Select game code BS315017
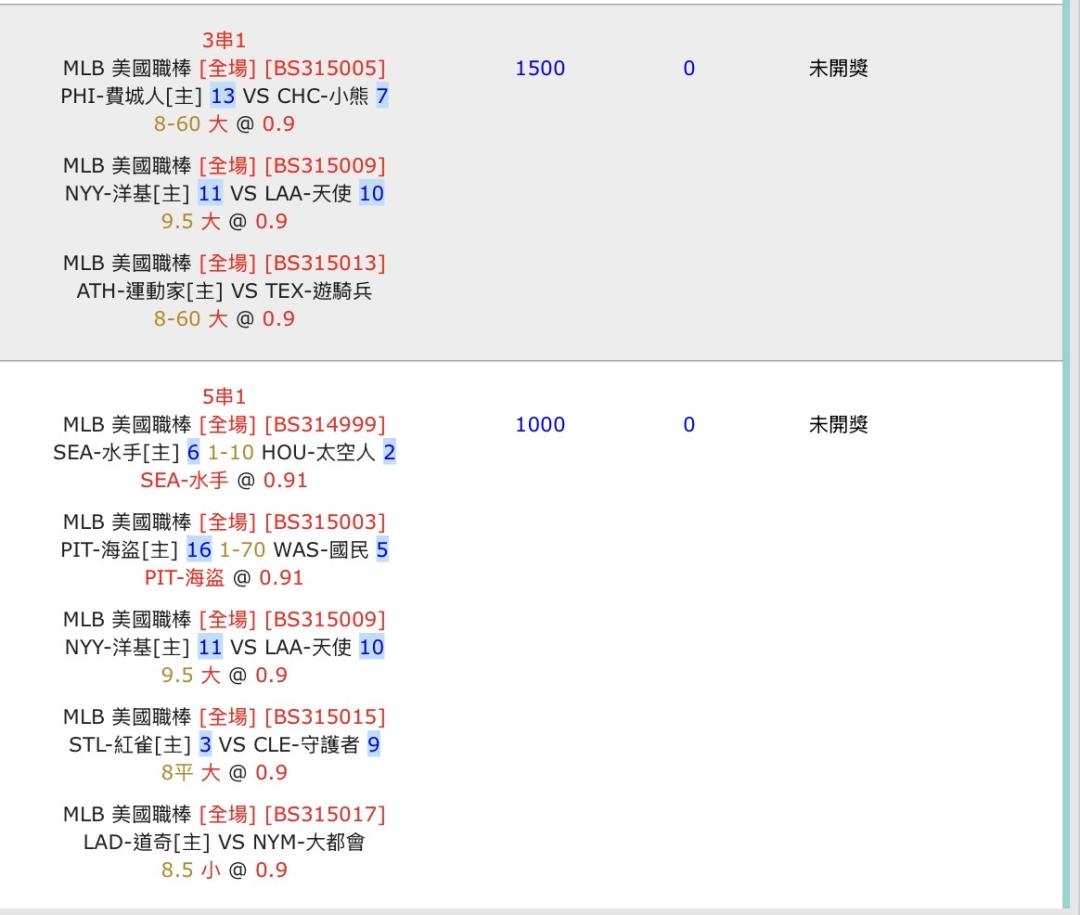1080x915 pixels. pos(325,814)
